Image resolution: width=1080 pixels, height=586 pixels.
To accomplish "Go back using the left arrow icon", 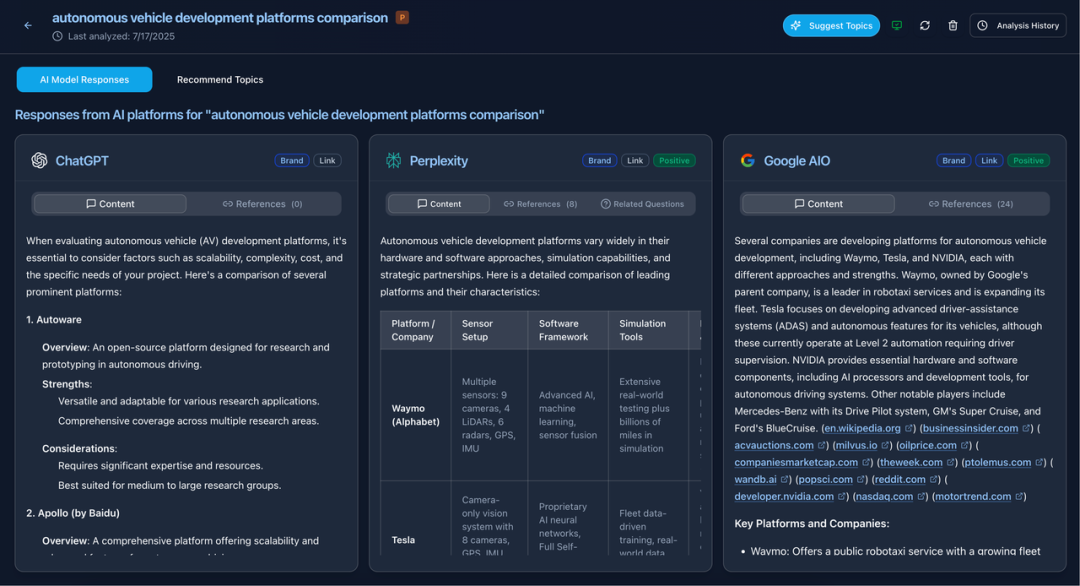I will click(x=28, y=25).
